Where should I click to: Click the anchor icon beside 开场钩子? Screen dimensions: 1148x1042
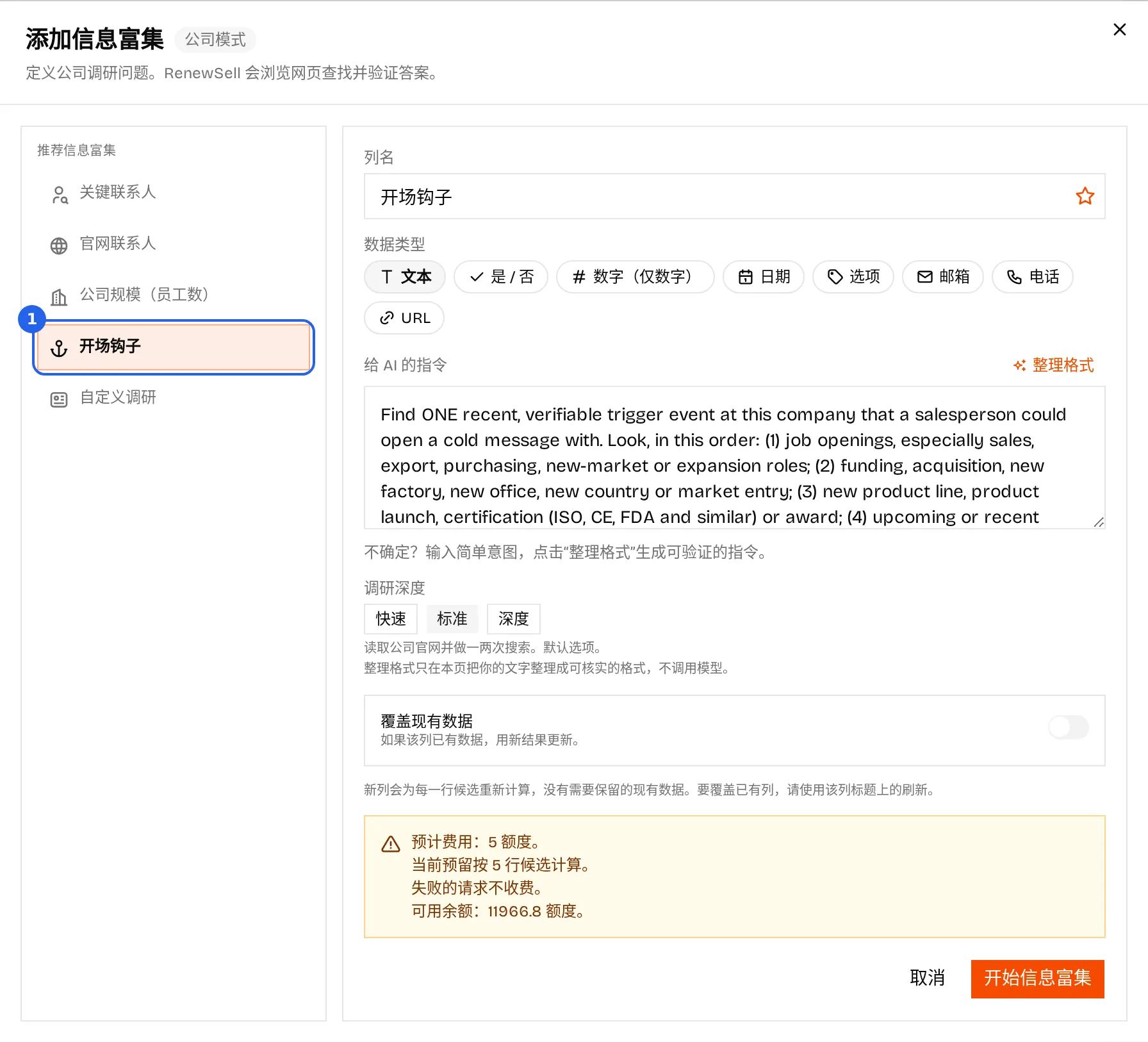pos(59,348)
